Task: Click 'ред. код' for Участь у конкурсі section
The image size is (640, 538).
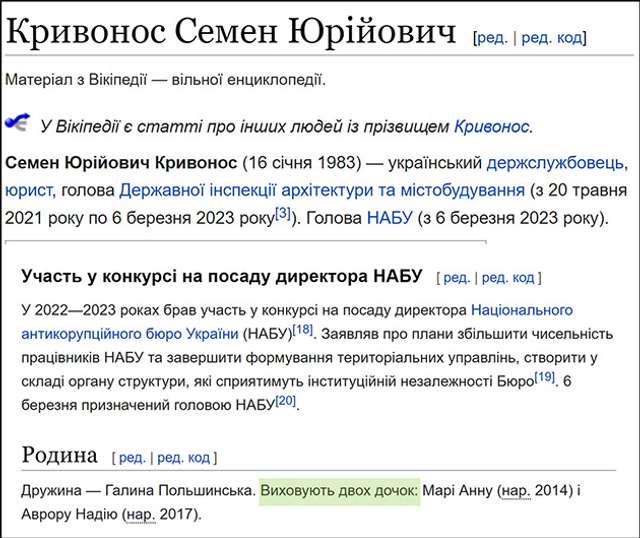Action: [508, 277]
